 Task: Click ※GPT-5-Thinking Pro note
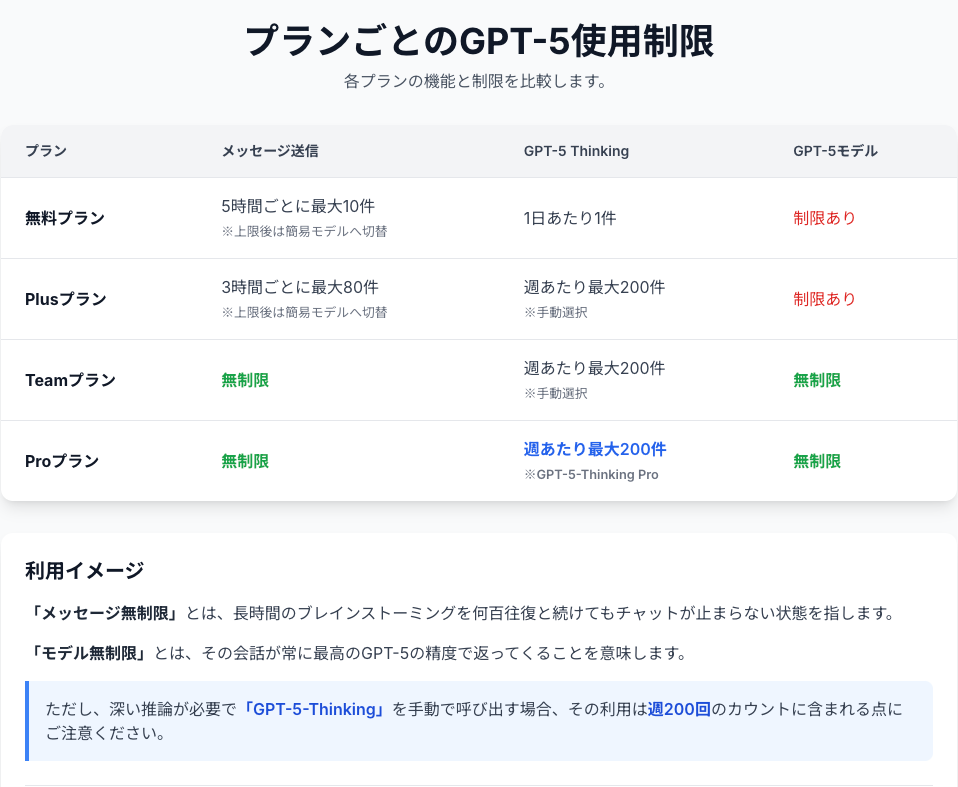[x=591, y=474]
